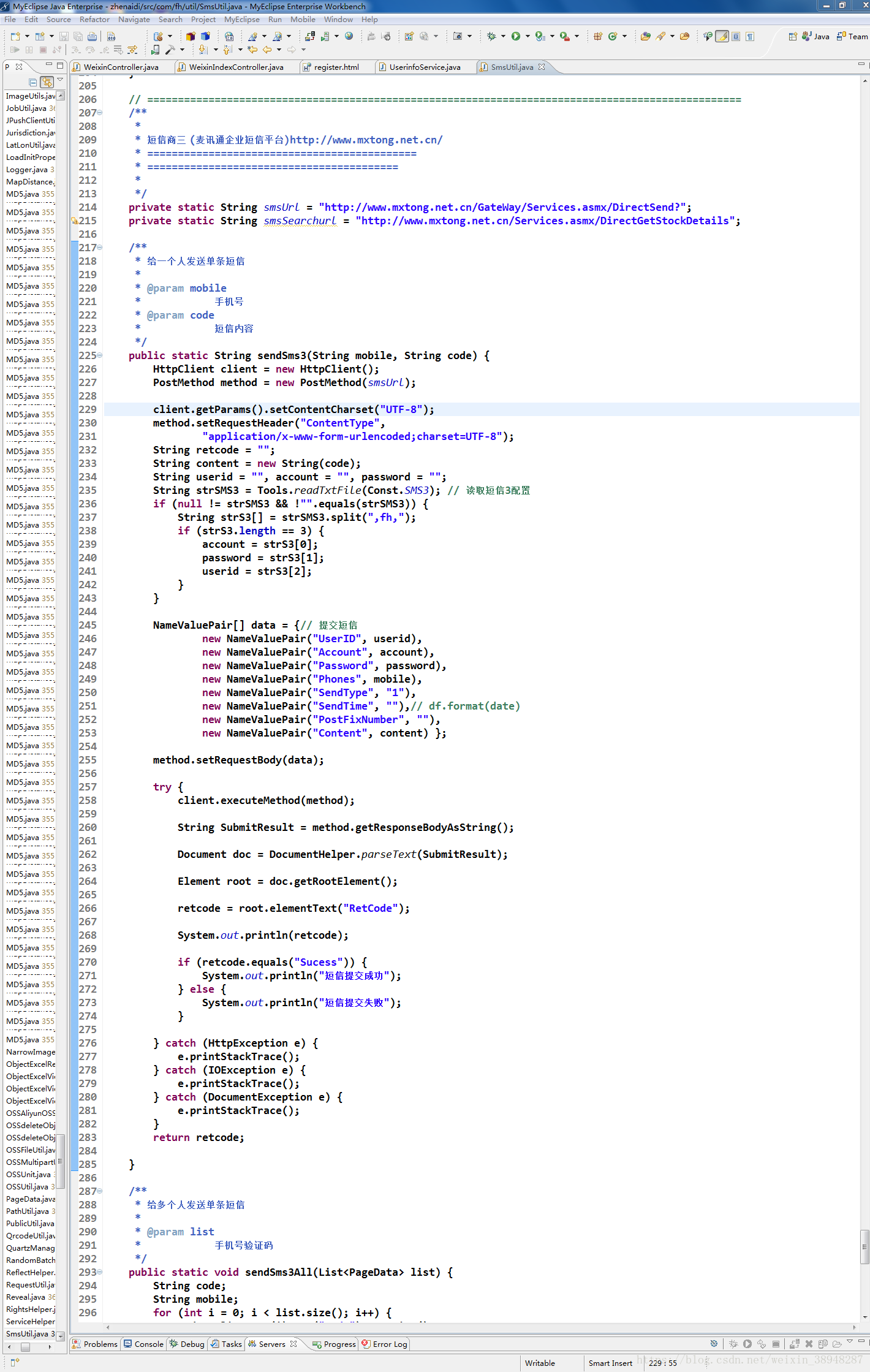Click Collapse All icon in Package panel
Viewport: 870px width, 1372px height.
coord(33,81)
